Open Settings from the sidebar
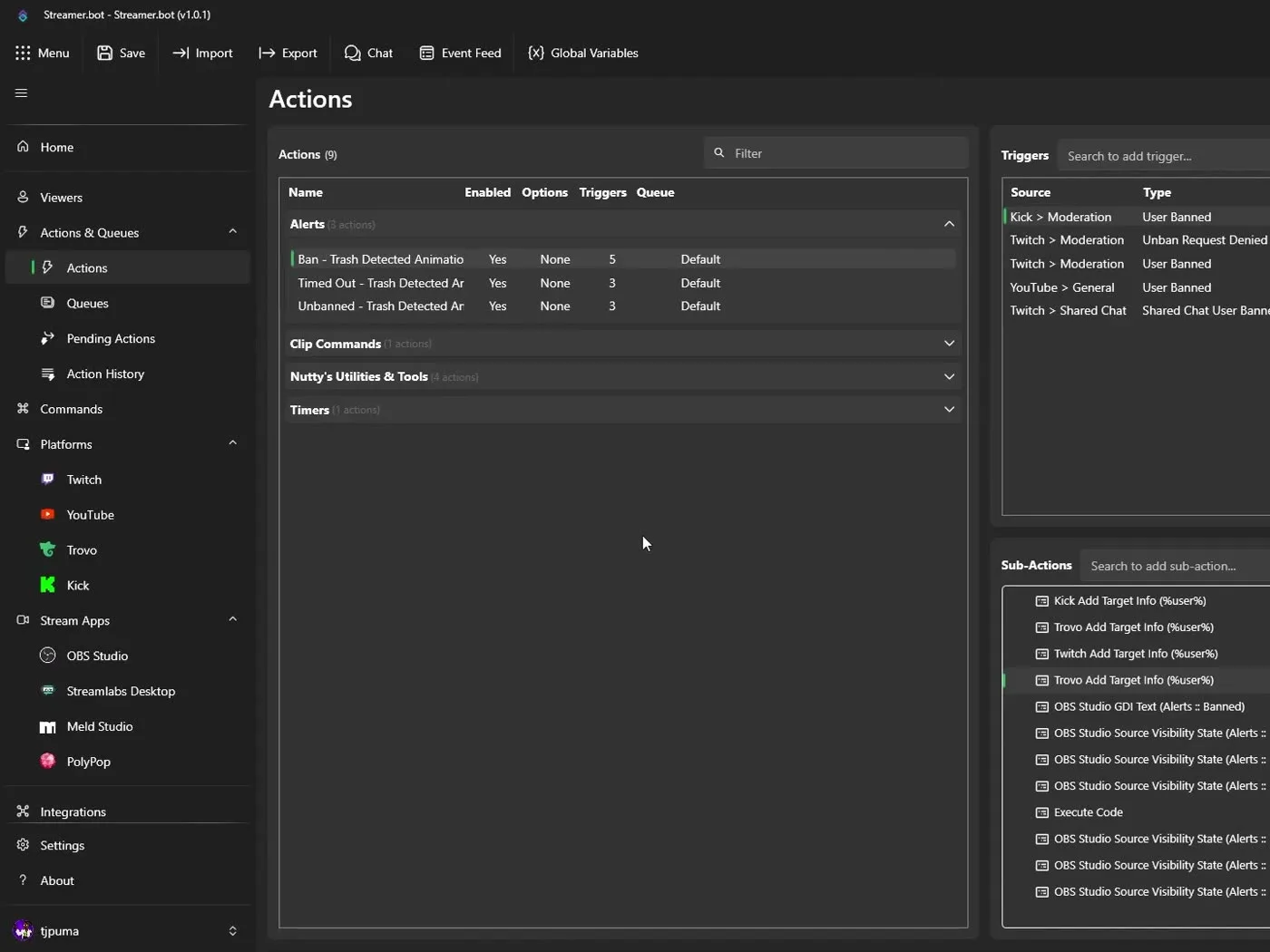 [x=127, y=845]
